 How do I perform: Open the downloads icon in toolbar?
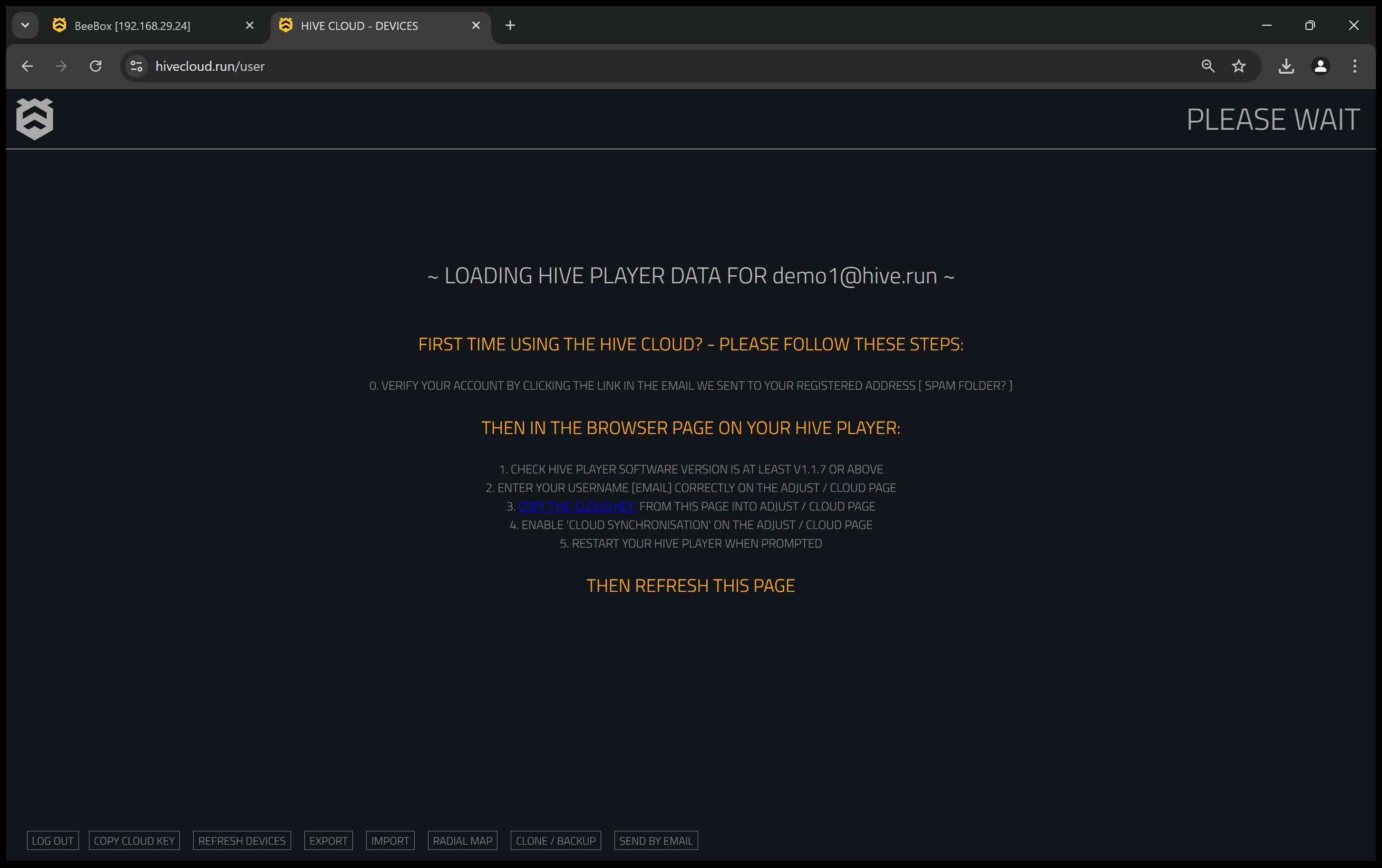click(x=1286, y=66)
